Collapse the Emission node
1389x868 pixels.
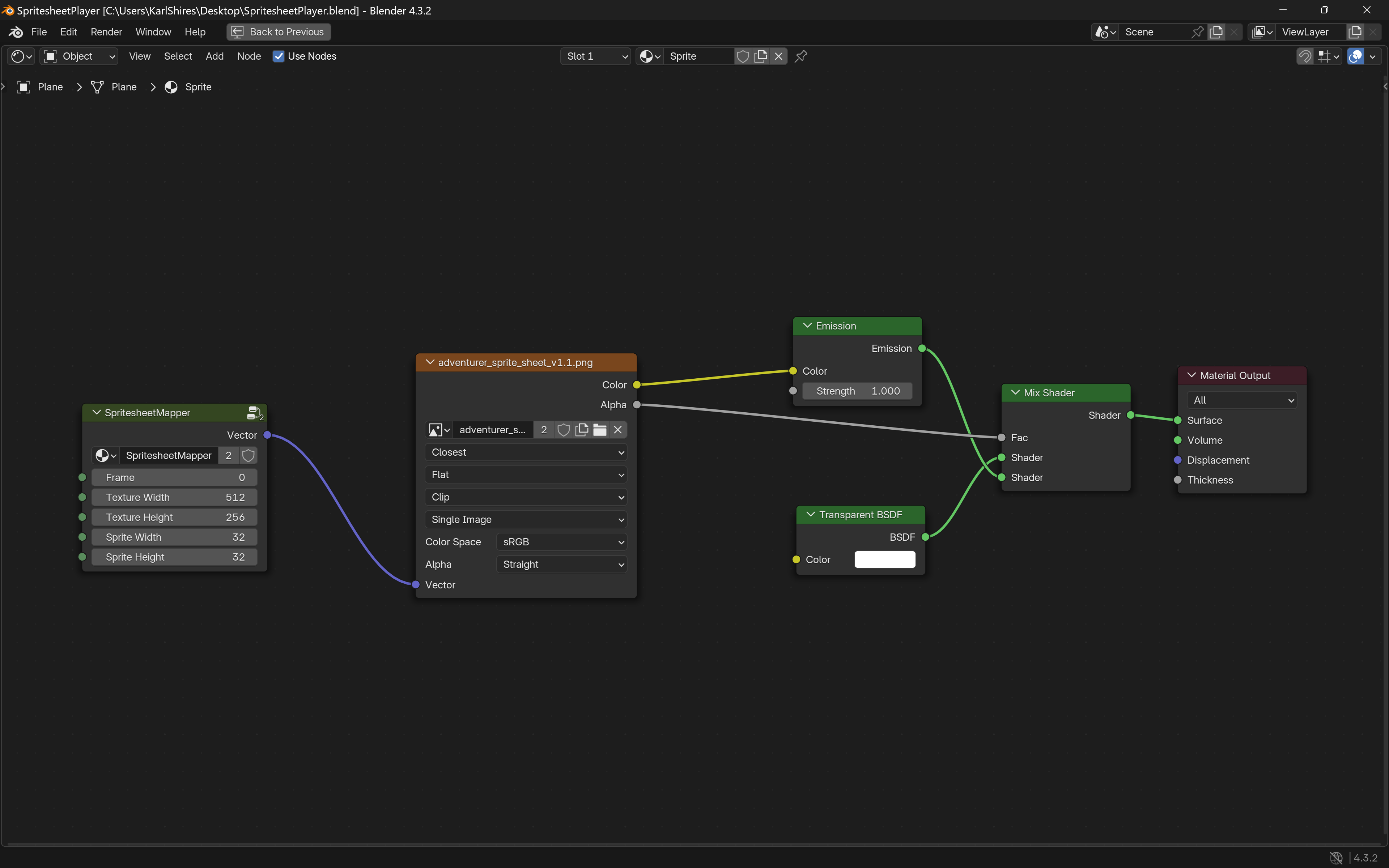click(807, 326)
